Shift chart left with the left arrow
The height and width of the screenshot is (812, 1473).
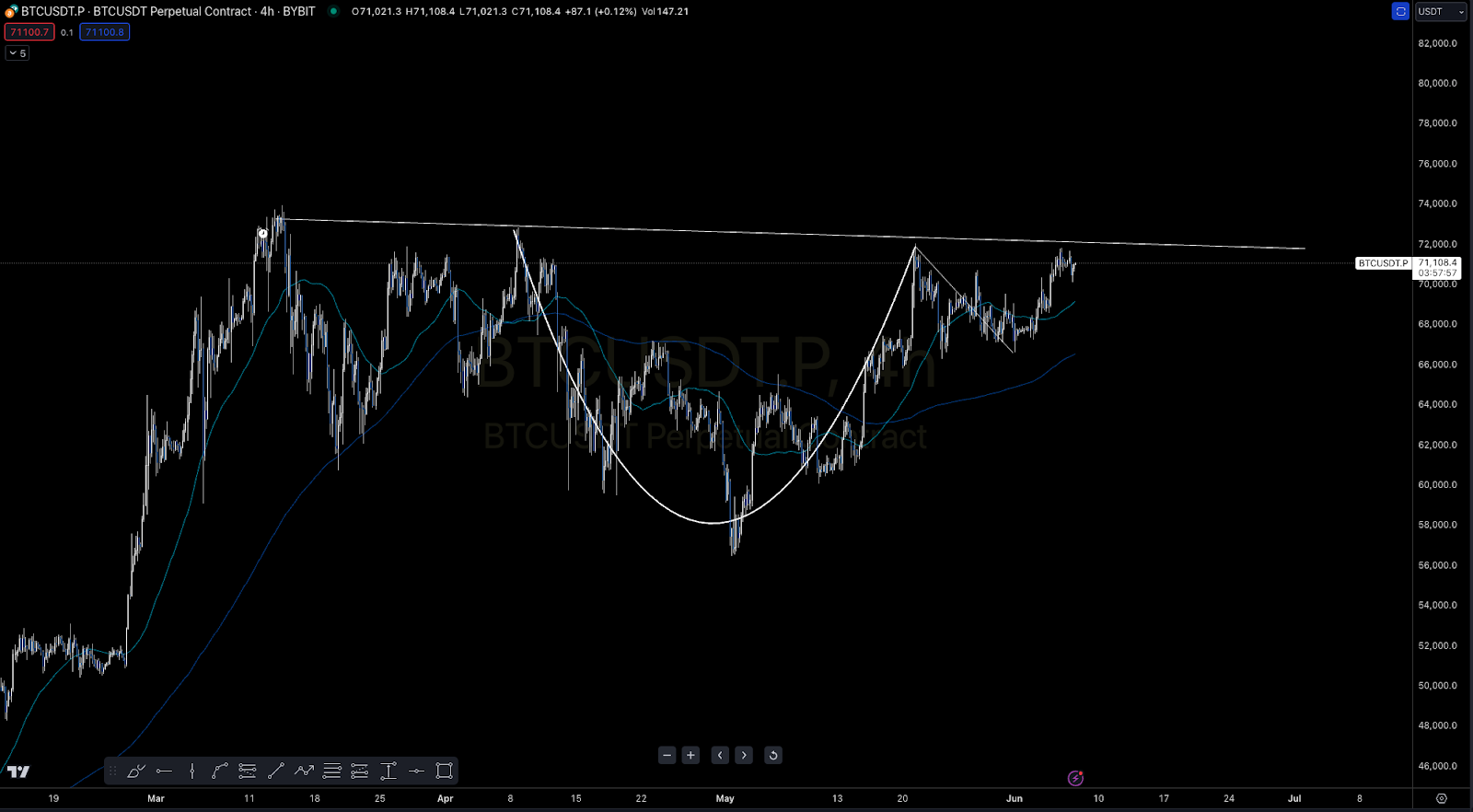(x=720, y=755)
